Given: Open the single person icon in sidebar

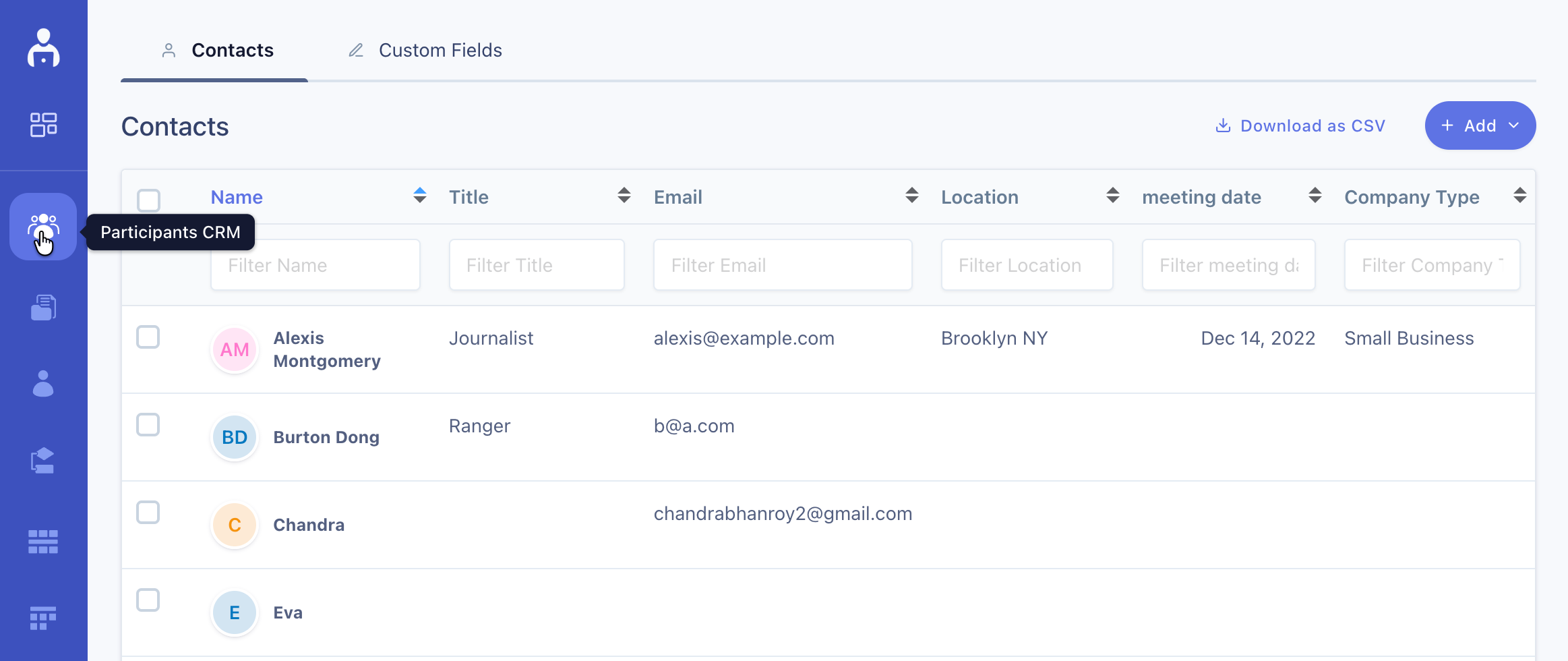Looking at the screenshot, I should point(43,383).
